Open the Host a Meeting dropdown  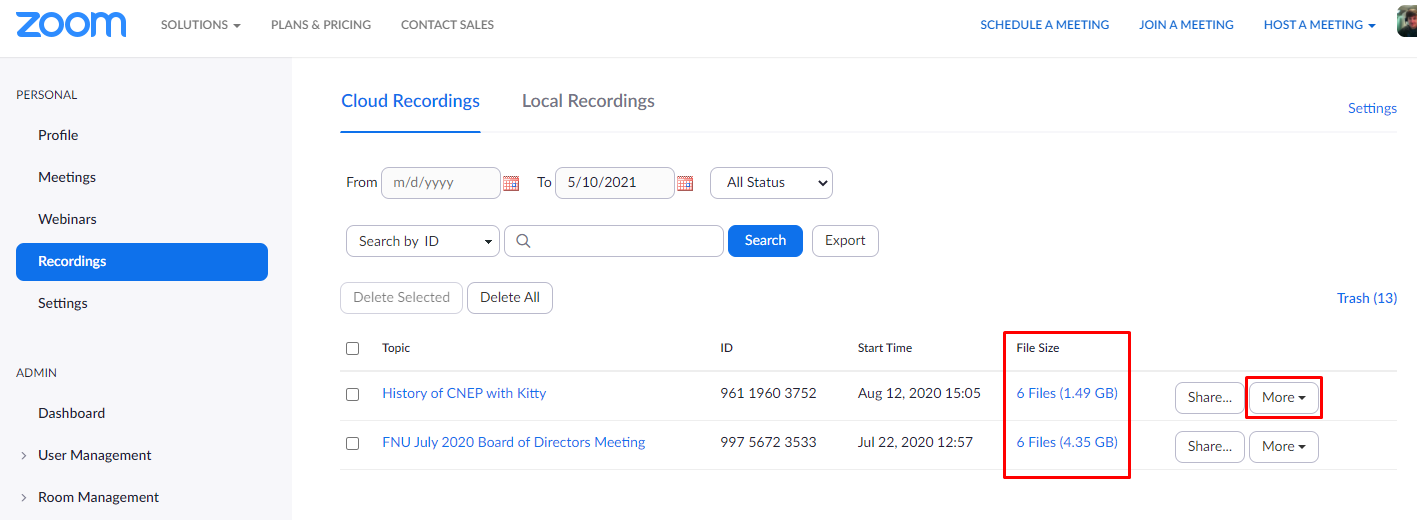point(1320,25)
